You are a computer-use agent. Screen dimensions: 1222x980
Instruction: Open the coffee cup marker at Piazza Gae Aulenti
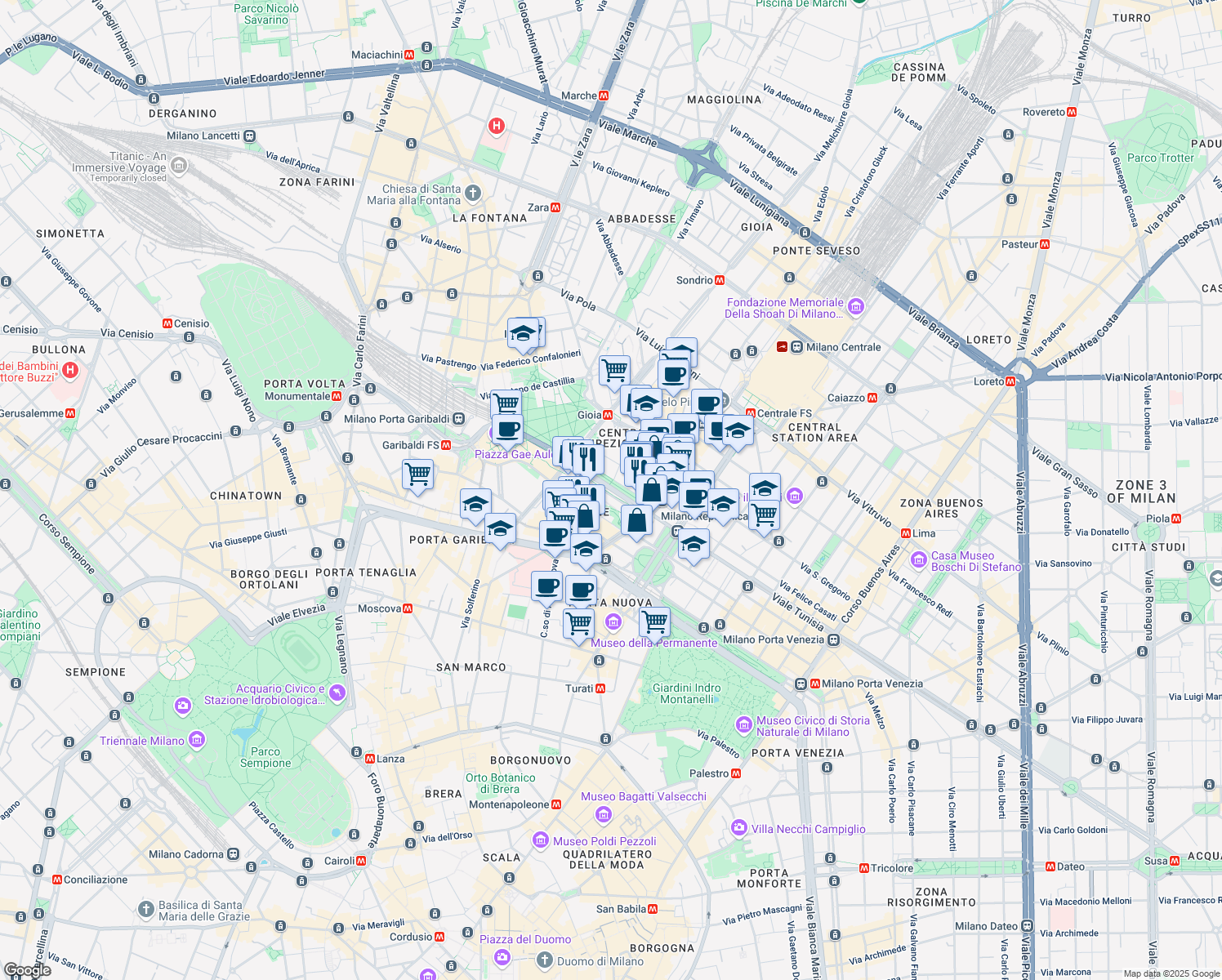[x=507, y=429]
